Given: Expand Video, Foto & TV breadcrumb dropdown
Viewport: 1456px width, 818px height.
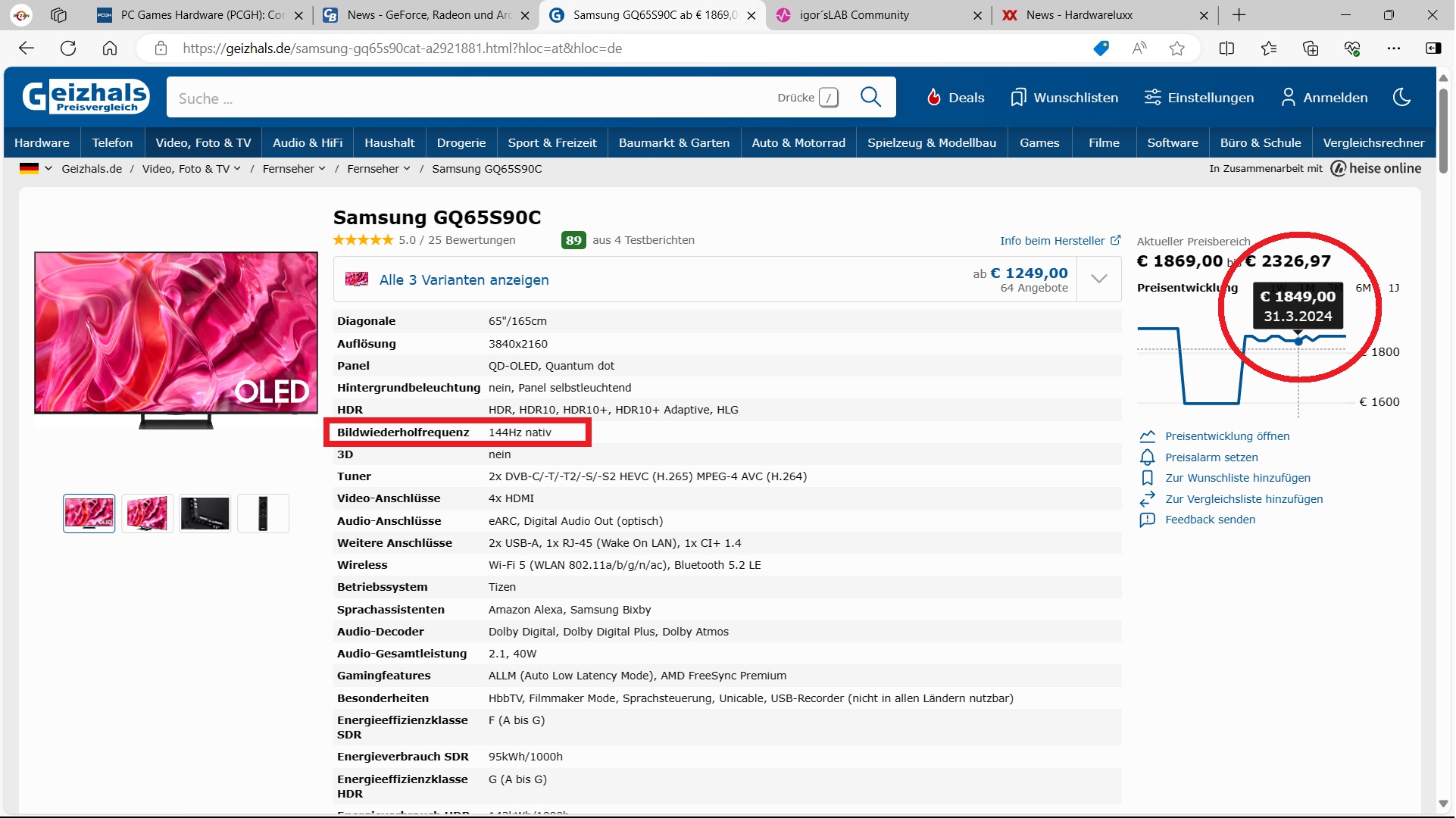Looking at the screenshot, I should 237,169.
